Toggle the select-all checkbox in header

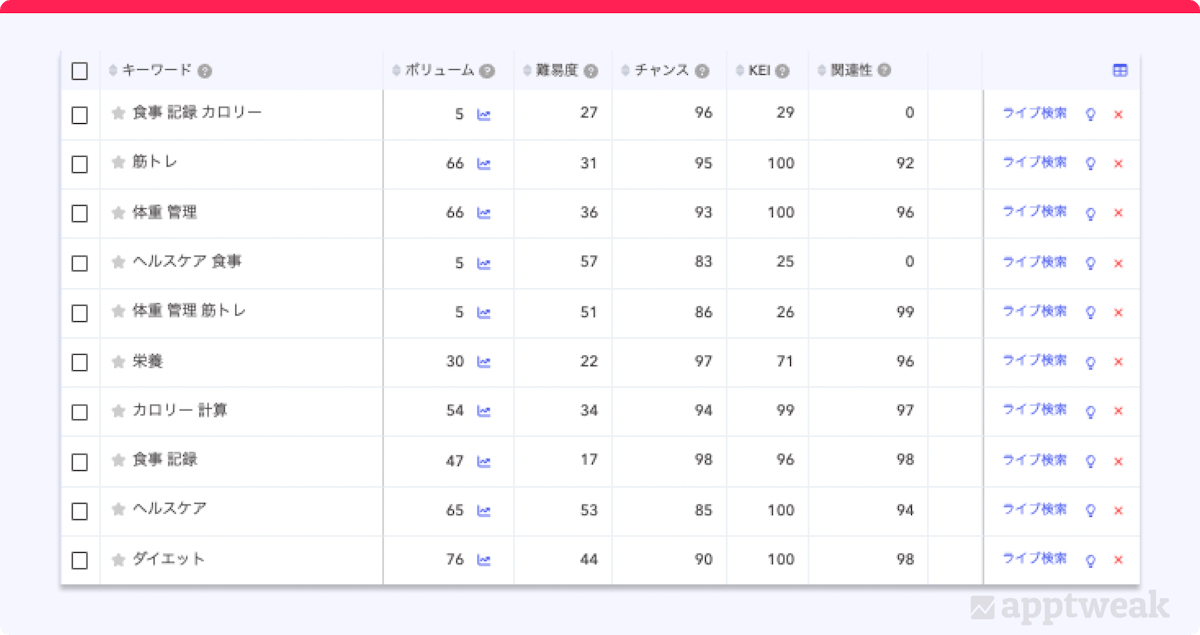click(80, 71)
